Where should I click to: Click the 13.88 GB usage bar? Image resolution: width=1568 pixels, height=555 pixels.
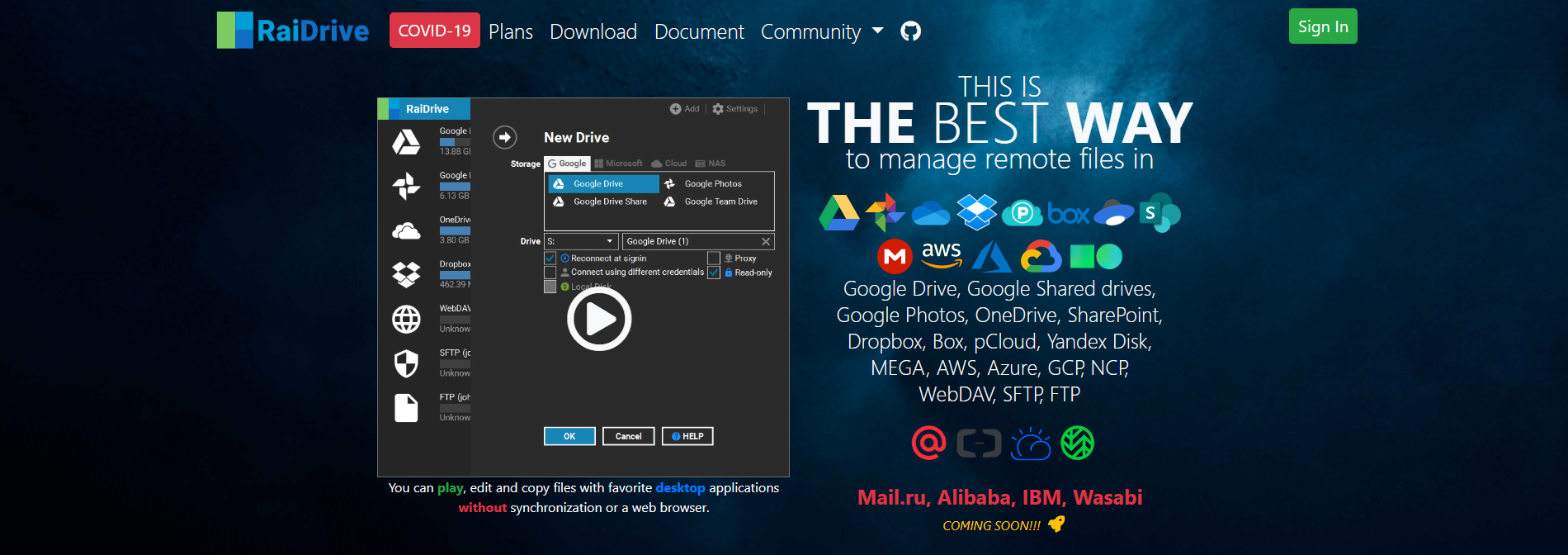(455, 142)
